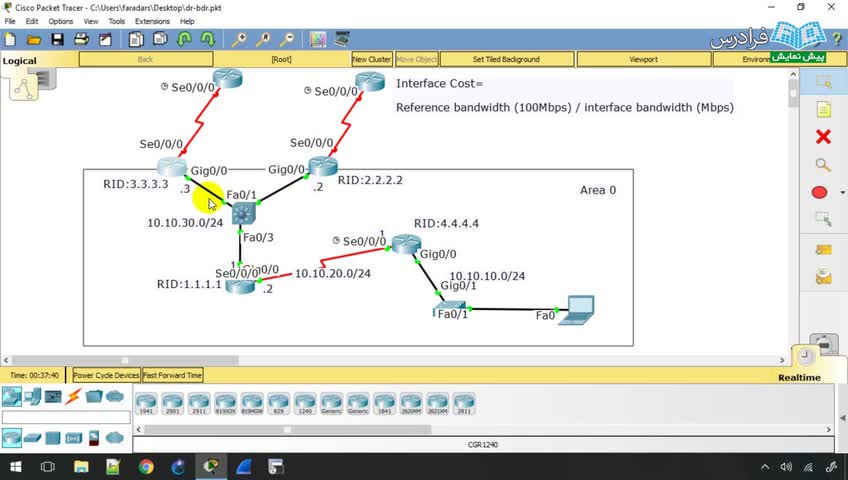The width and height of the screenshot is (848, 480).
Task: Zoom out with minus magnifier
Action: point(287,39)
